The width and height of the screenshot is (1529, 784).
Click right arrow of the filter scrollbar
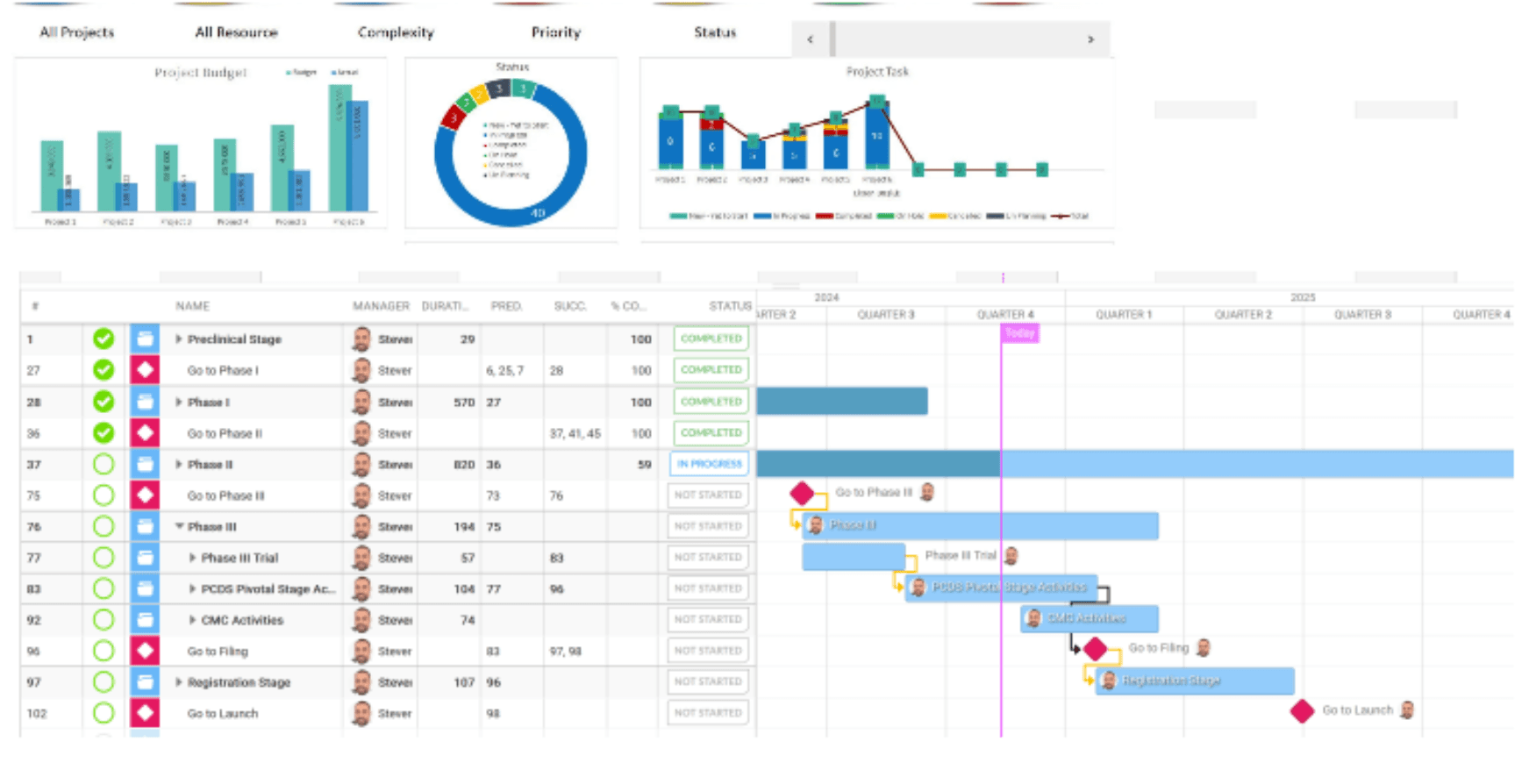pos(1090,39)
